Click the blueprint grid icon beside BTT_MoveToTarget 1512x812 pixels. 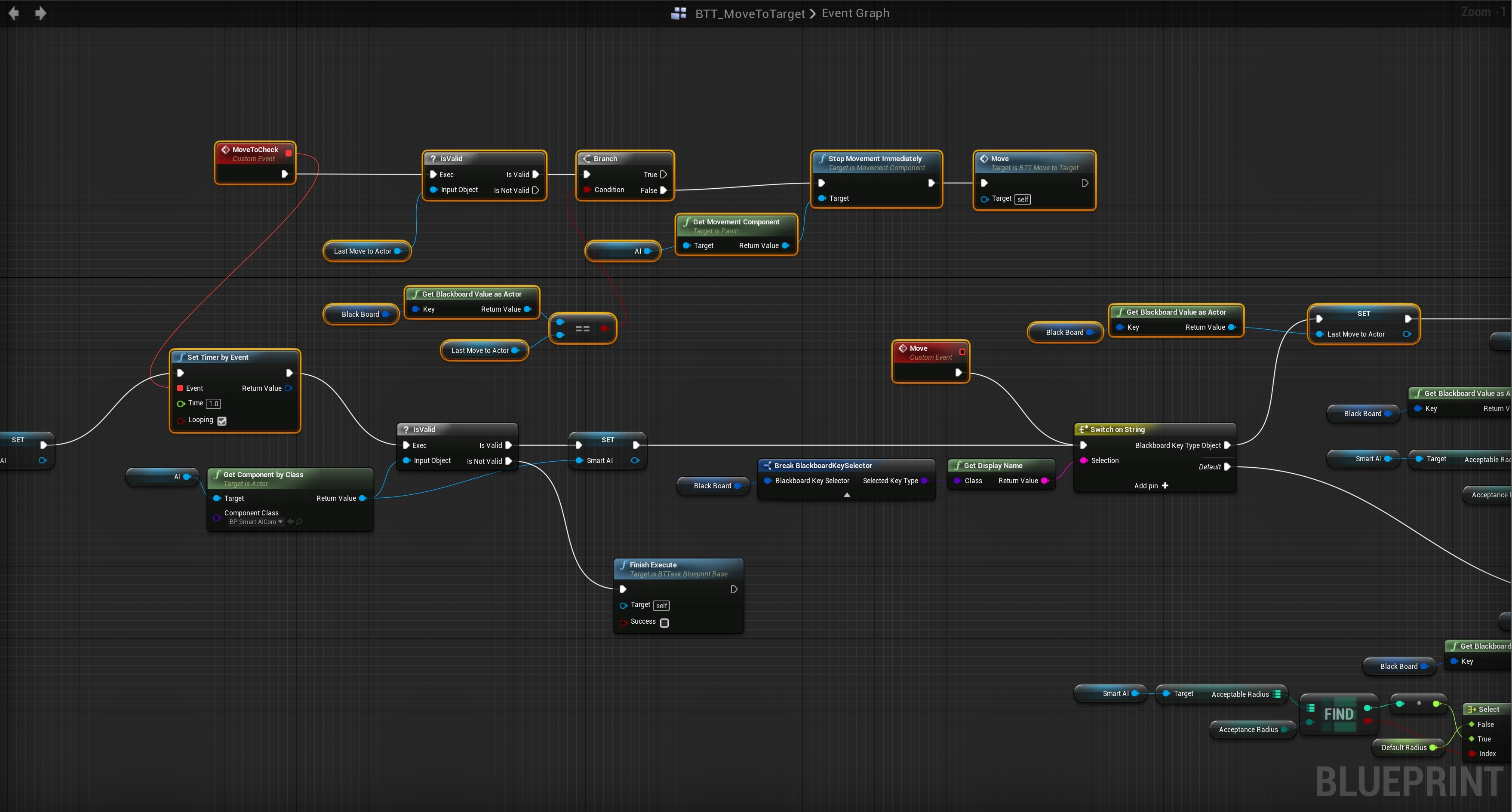tap(679, 13)
